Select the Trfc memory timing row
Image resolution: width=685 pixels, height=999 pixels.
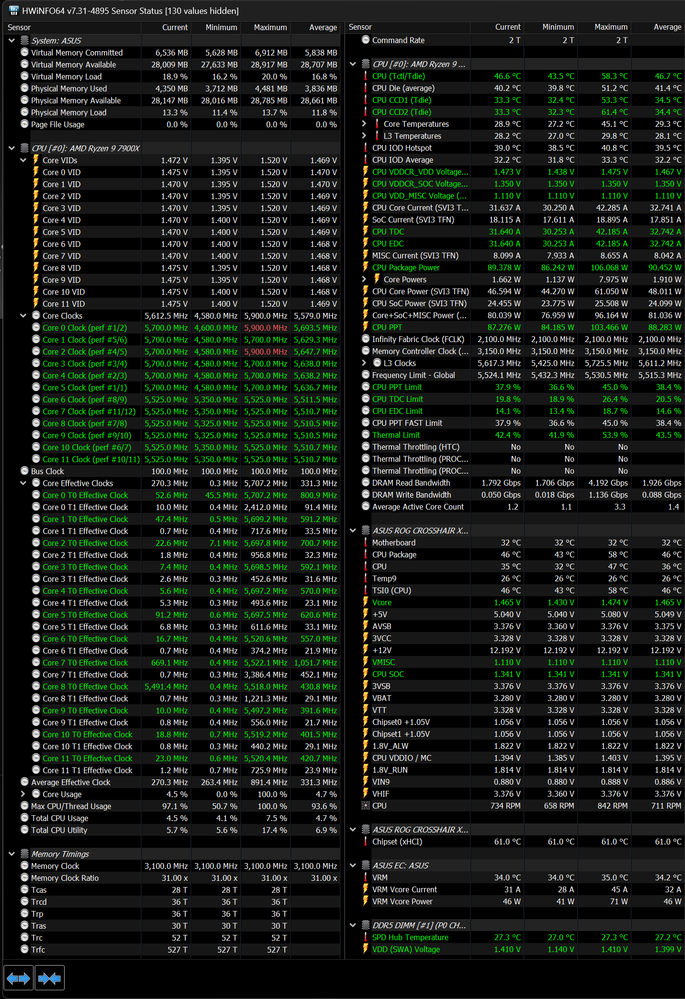coord(171,949)
